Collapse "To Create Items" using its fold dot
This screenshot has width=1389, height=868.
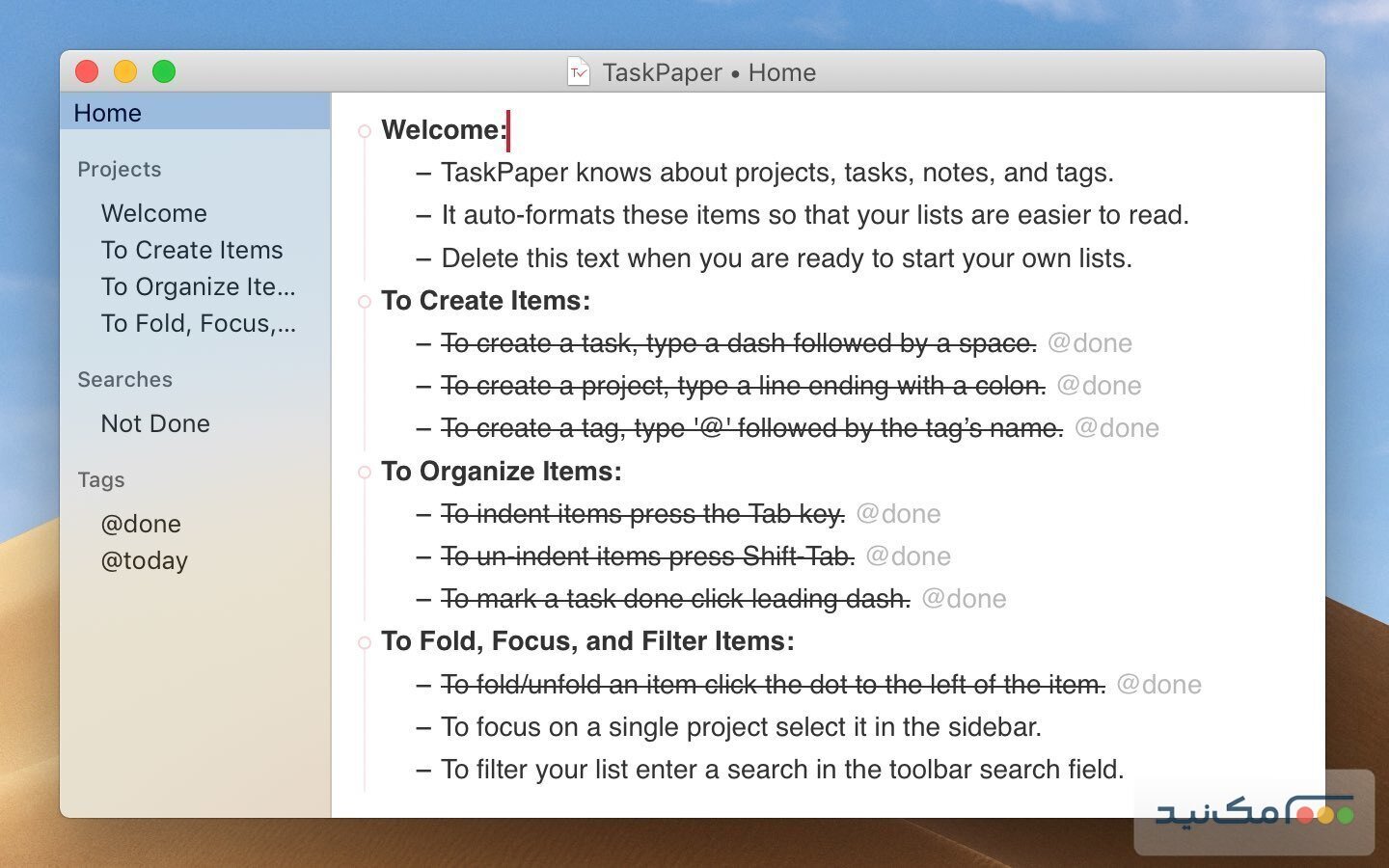tap(364, 301)
